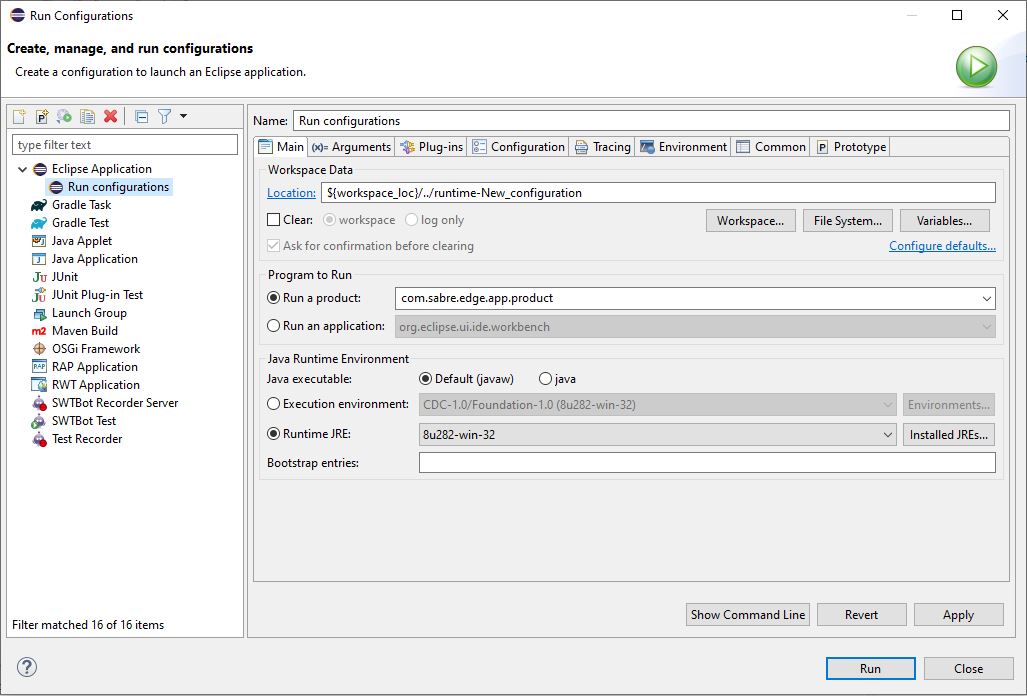Export the selected launch configuration
1027x696 pixels.
tap(64, 117)
